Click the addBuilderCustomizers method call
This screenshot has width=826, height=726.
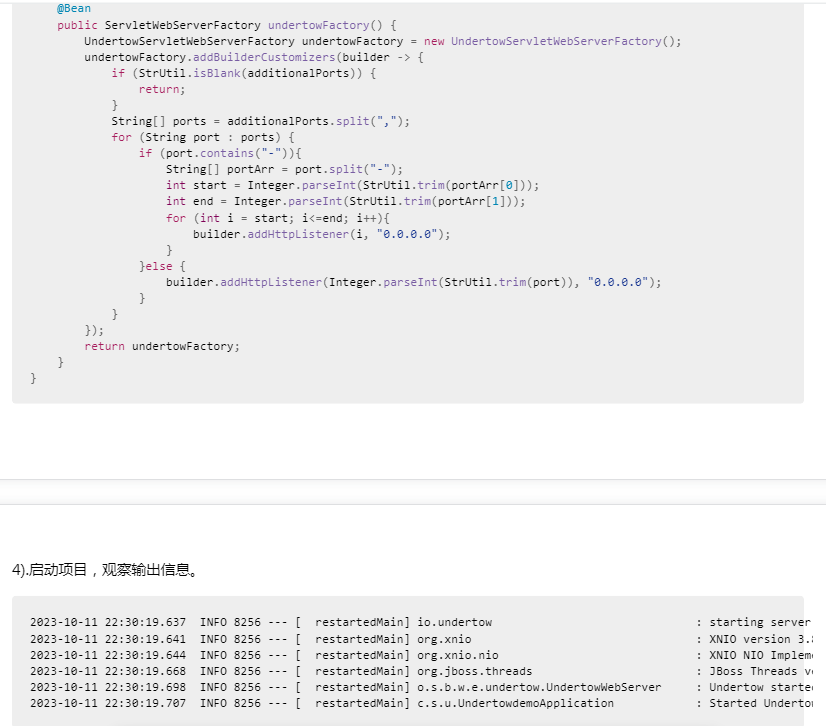point(263,57)
